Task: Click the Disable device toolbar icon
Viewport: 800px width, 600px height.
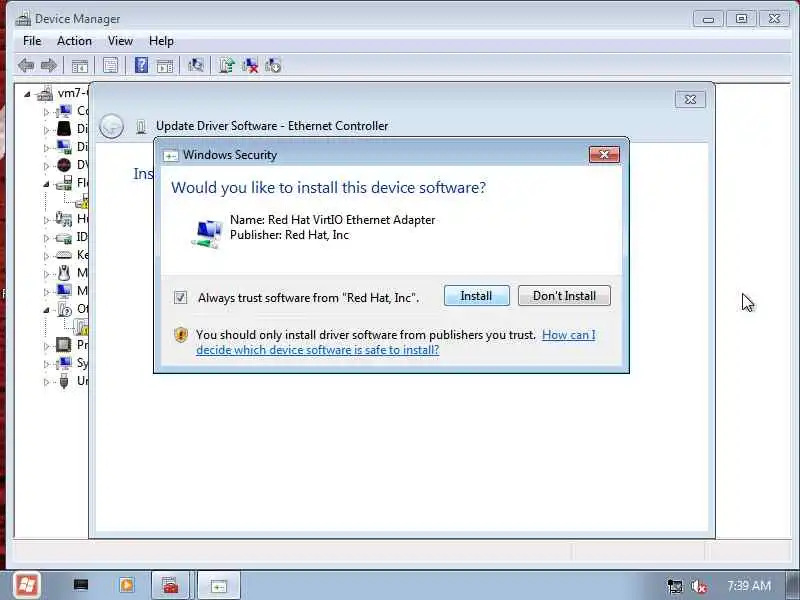Action: coord(273,65)
